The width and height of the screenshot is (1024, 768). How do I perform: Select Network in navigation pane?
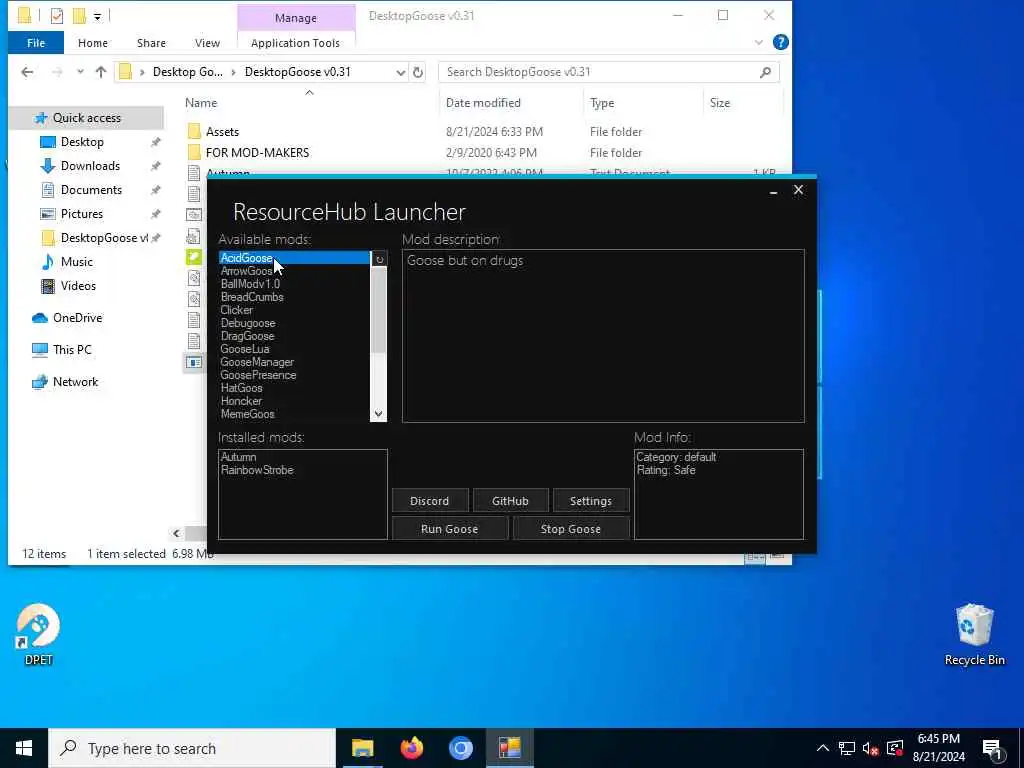[75, 382]
